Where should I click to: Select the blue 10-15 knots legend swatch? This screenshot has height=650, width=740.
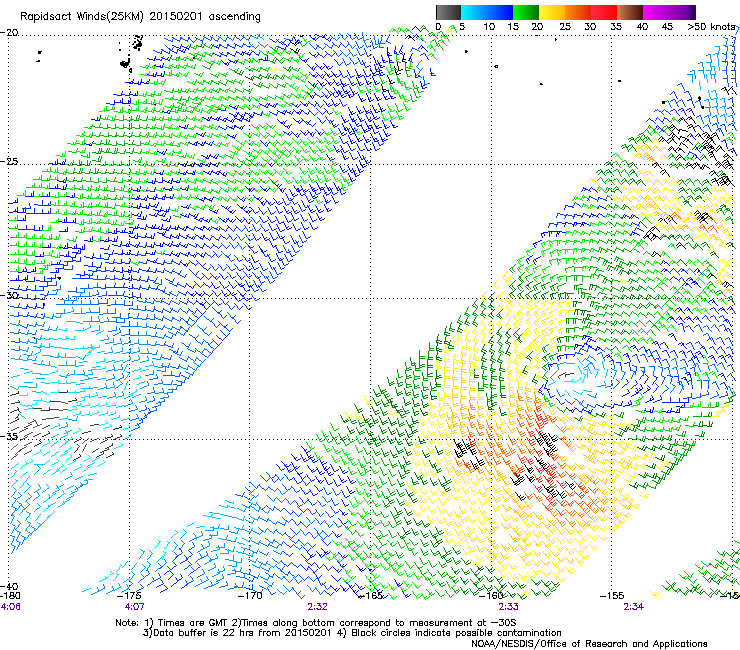[500, 12]
